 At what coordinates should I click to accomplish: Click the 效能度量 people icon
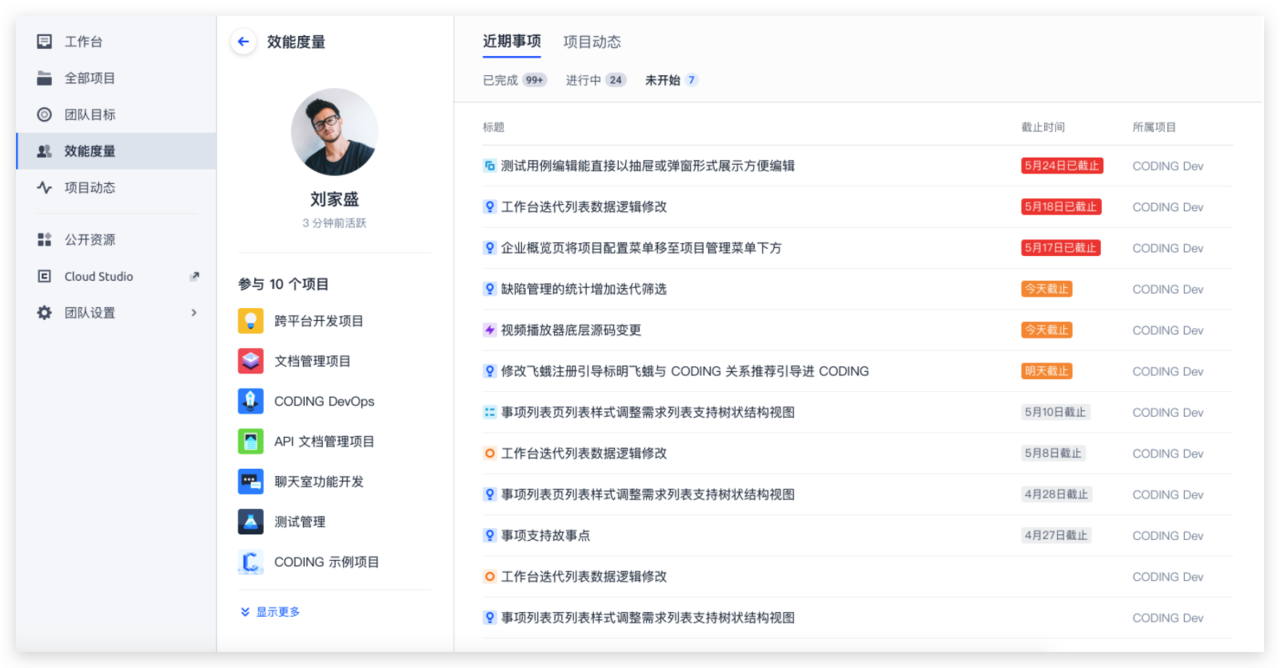44,151
